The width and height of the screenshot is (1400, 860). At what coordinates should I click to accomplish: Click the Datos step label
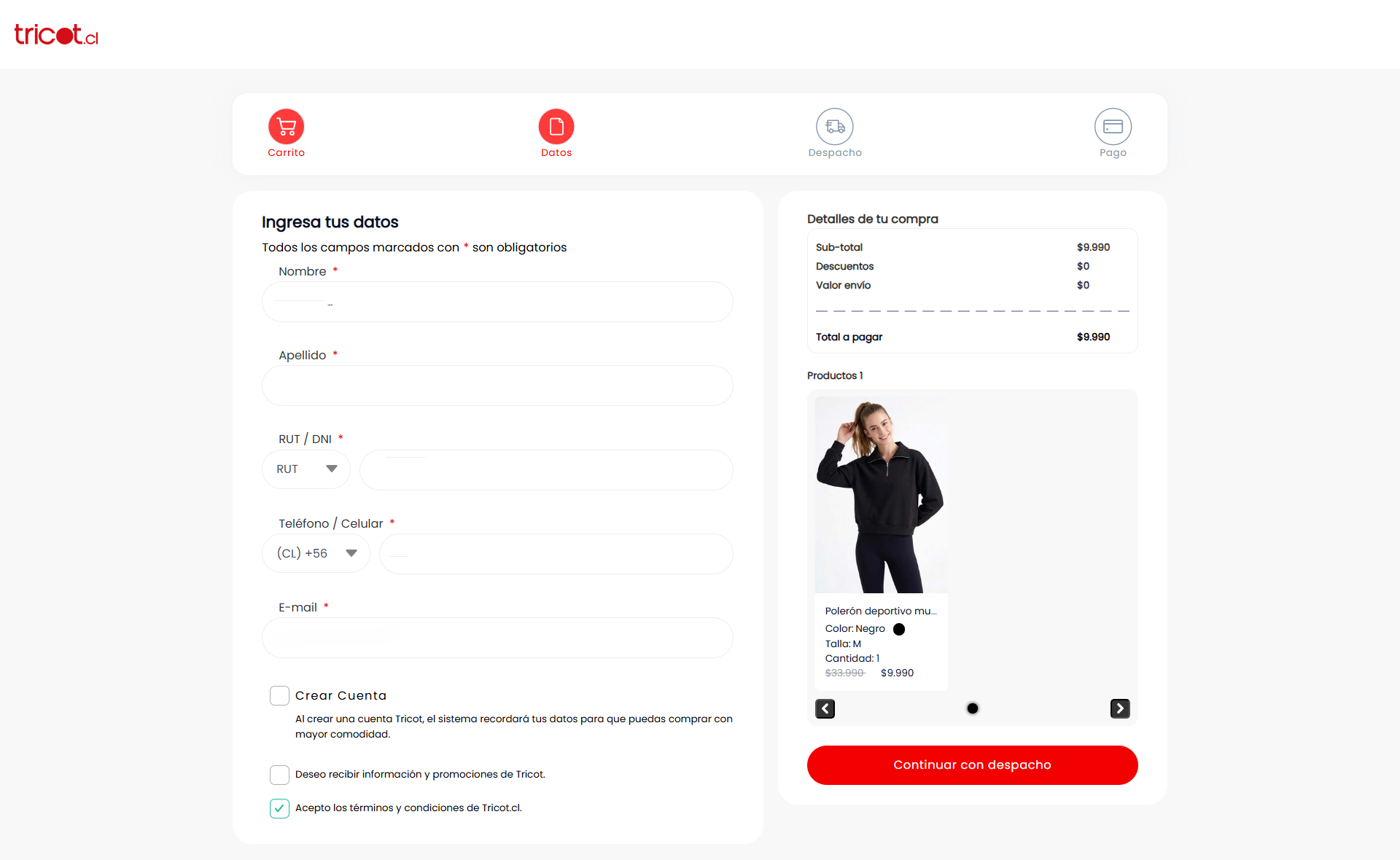(x=556, y=153)
